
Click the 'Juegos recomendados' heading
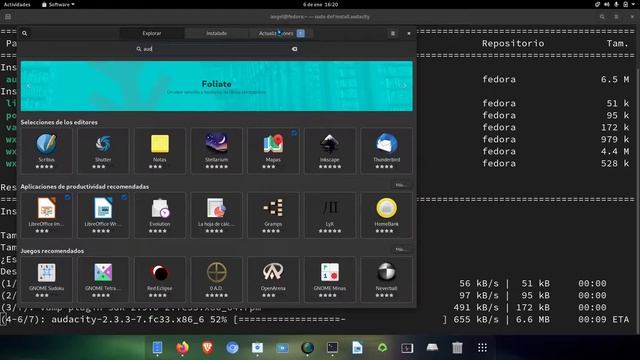[x=52, y=251]
